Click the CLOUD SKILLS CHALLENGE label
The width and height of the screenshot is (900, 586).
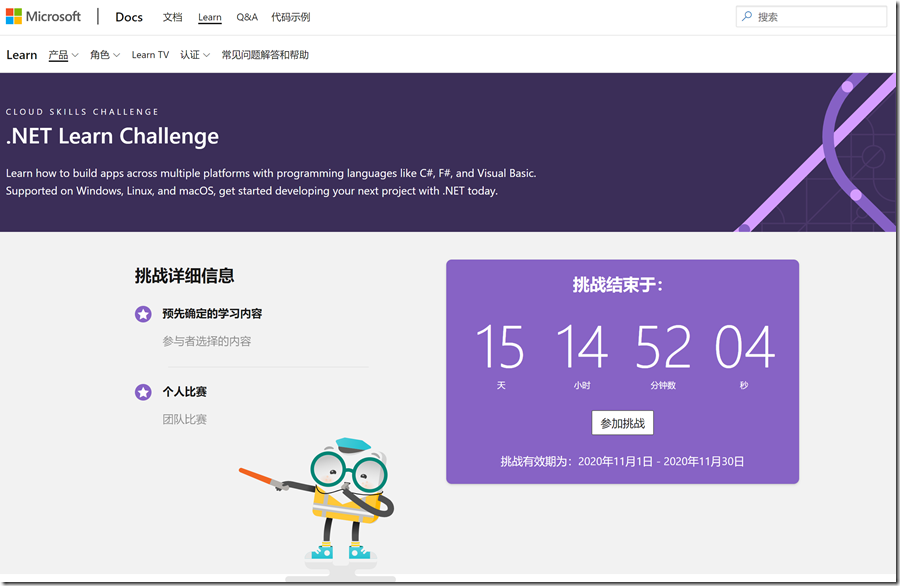click(x=82, y=112)
